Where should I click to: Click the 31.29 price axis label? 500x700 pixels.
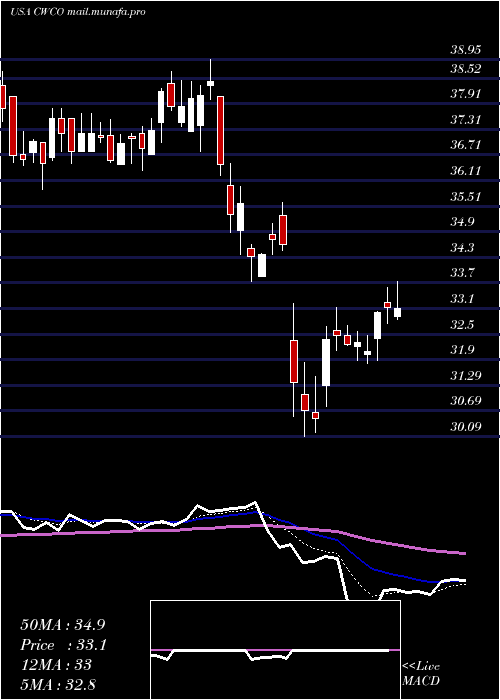tap(465, 375)
